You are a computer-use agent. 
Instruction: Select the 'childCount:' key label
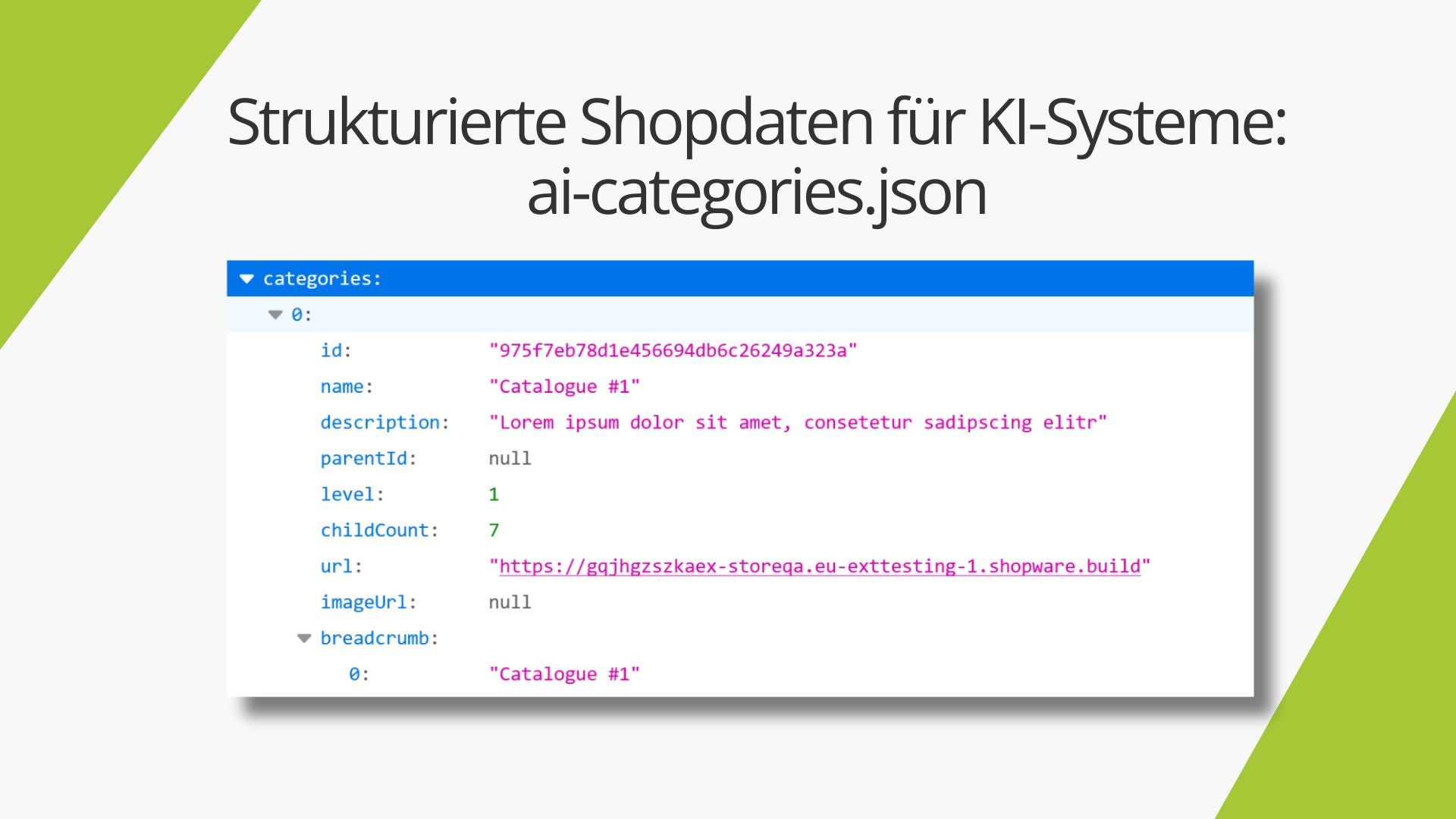pyautogui.click(x=379, y=530)
